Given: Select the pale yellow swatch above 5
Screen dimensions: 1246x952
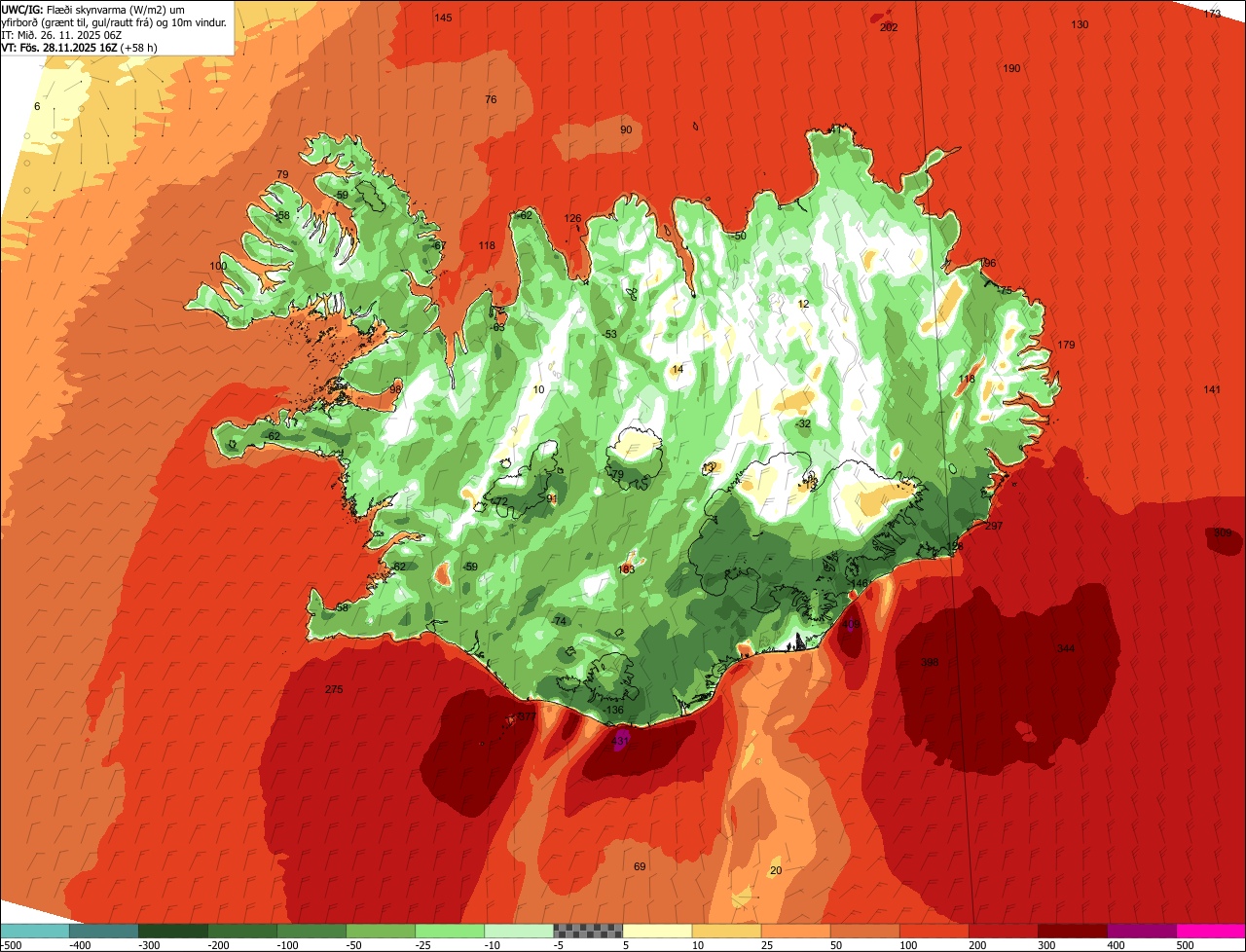Looking at the screenshot, I should 657,931.
